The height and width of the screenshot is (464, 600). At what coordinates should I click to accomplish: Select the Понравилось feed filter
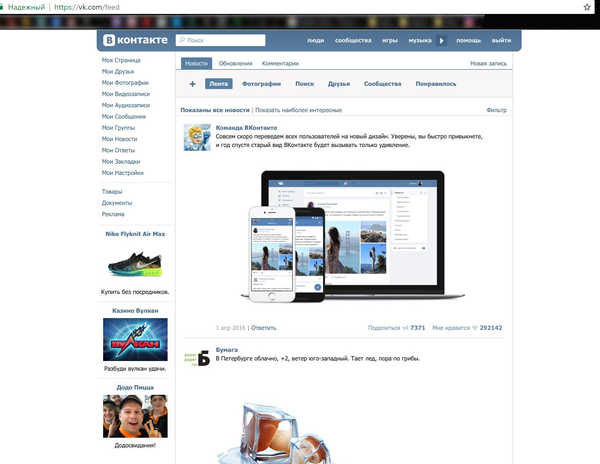[436, 84]
